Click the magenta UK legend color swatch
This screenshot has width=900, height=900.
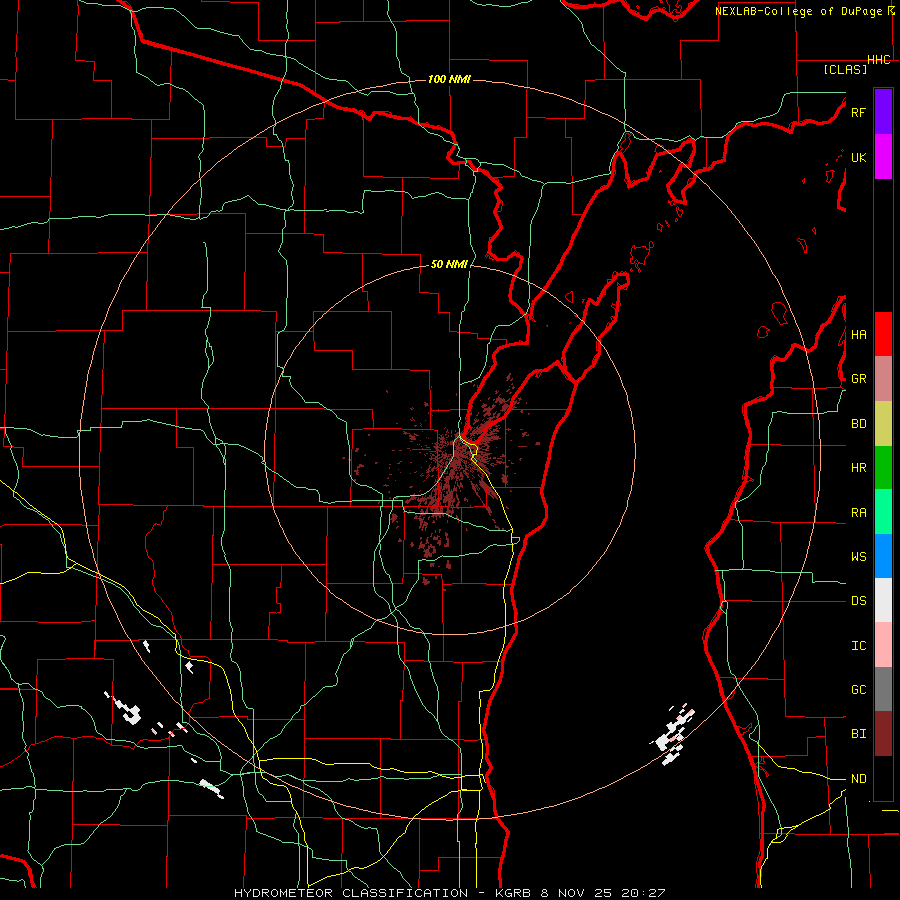click(883, 157)
